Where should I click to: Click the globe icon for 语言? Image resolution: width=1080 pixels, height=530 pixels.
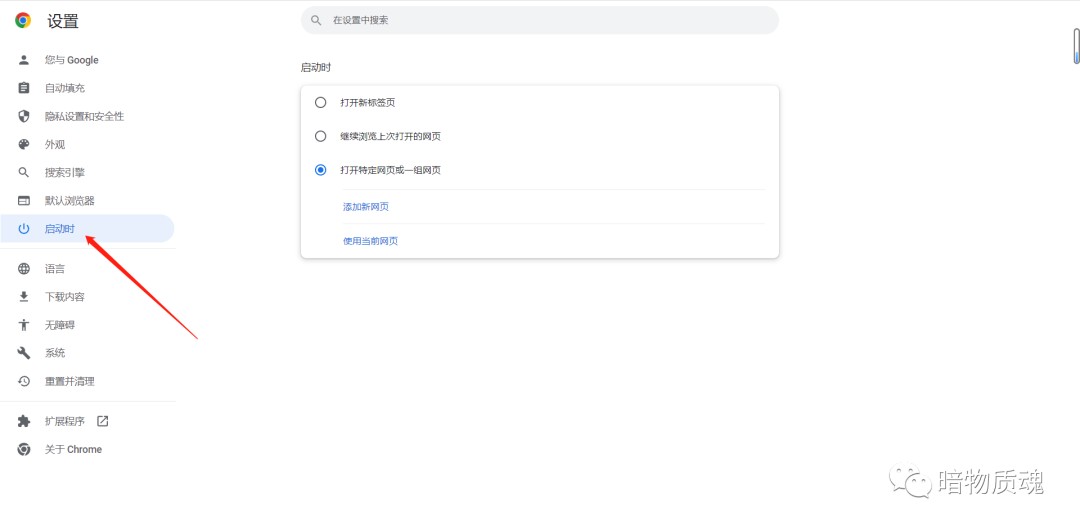pyautogui.click(x=24, y=269)
